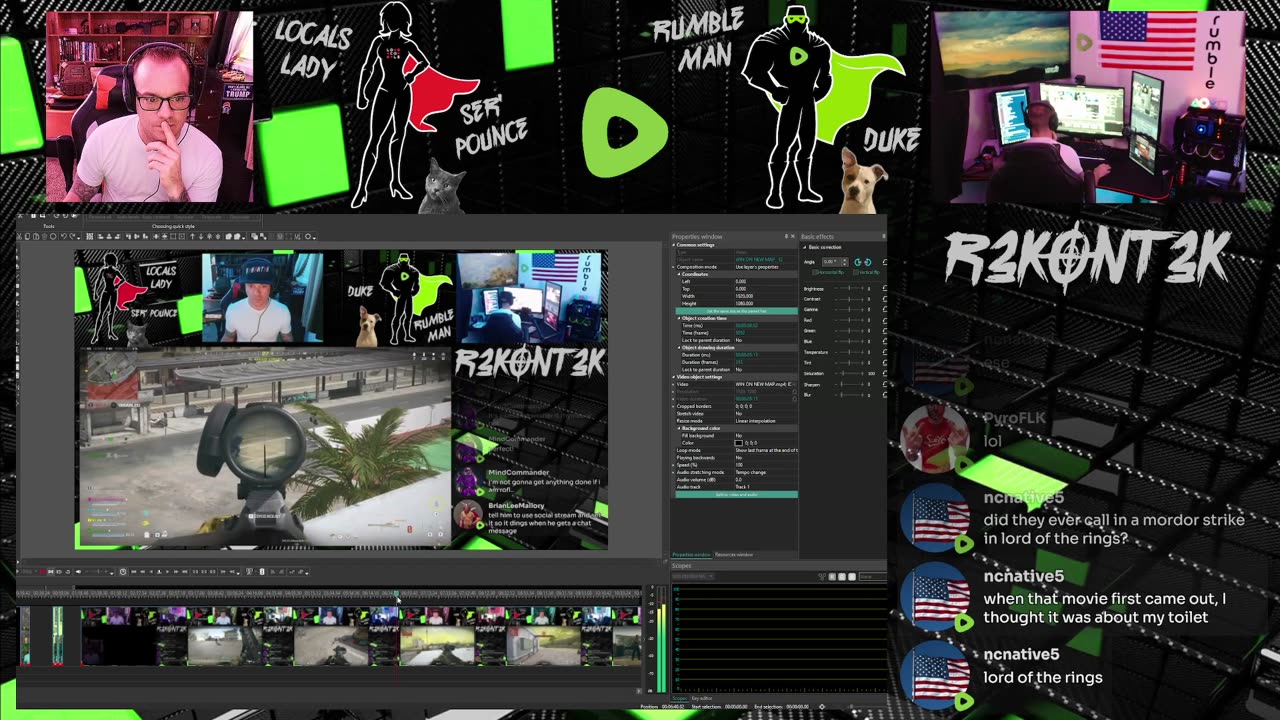Click the Brightness slider
This screenshot has width=1280, height=720.
coord(849,288)
